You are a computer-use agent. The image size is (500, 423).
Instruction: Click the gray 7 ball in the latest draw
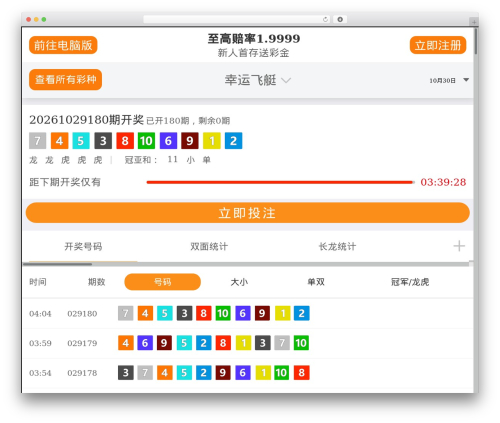pos(37,141)
